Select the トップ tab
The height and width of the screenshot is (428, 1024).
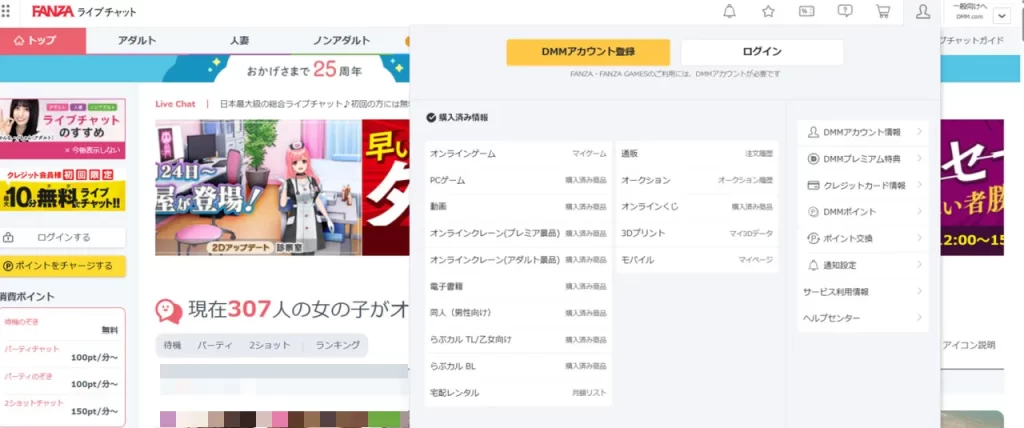(42, 41)
